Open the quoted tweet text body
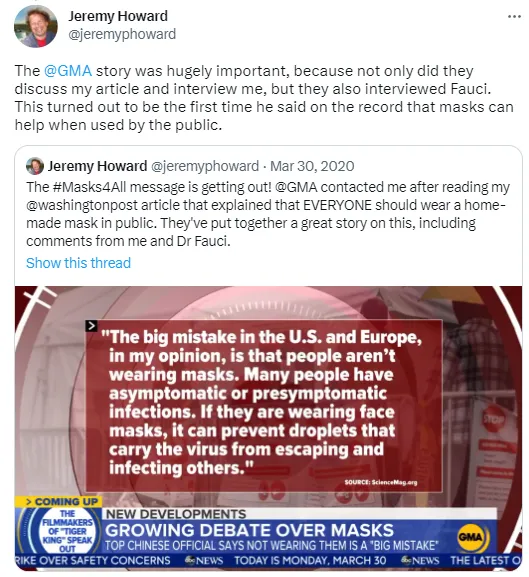529x577 pixels. coord(268,214)
